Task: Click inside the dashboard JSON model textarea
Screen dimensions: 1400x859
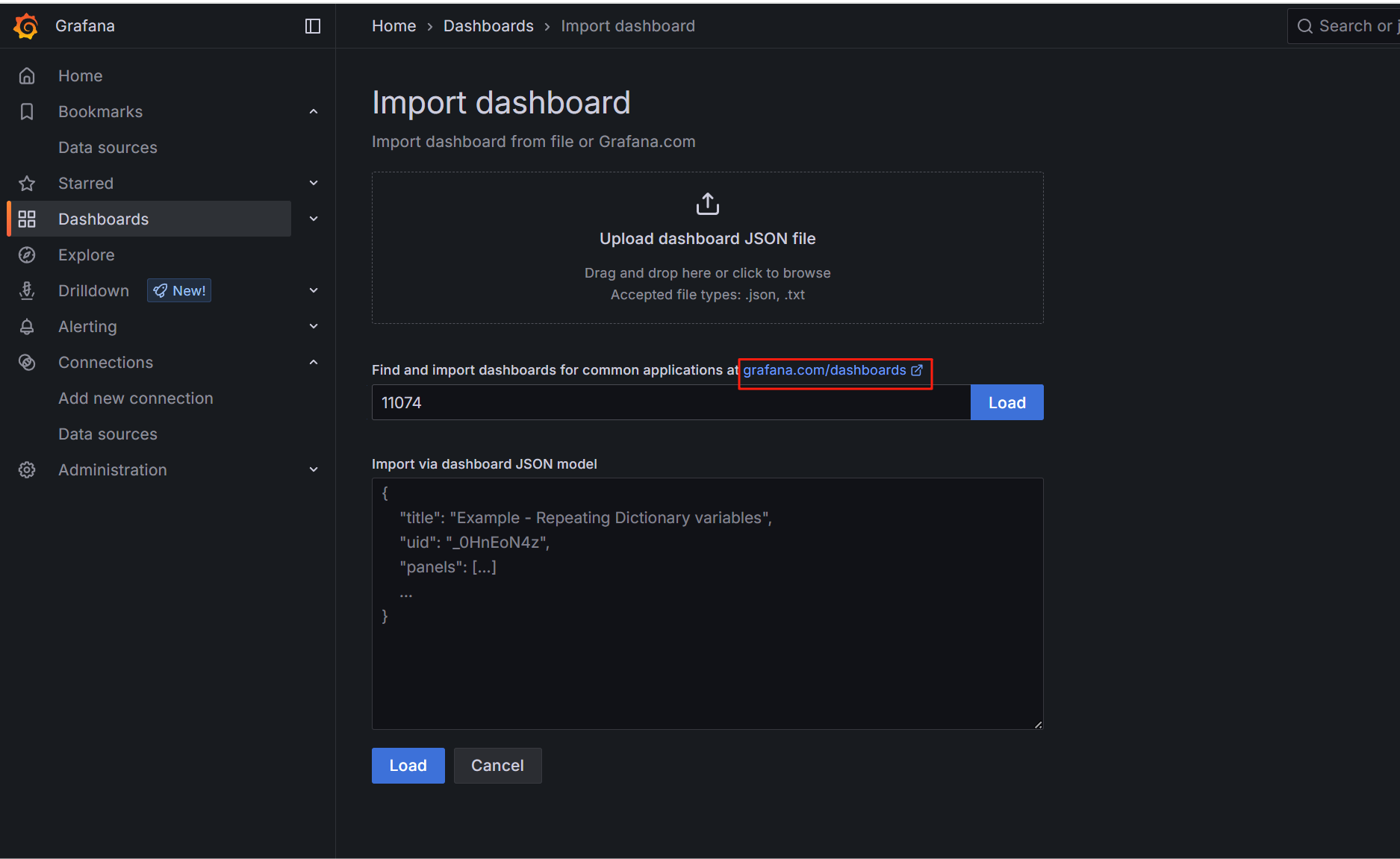Action: [708, 604]
